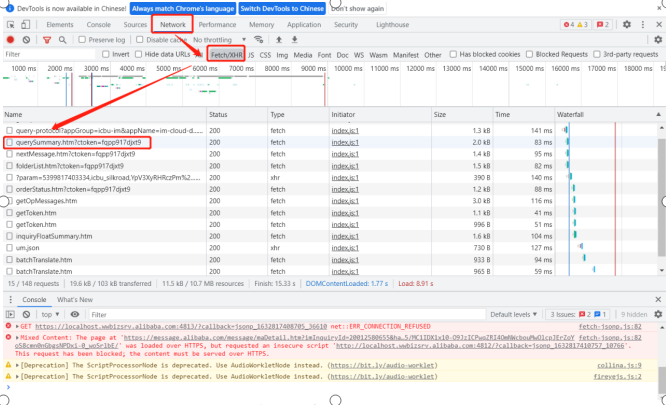666x405 pixels.
Task: Click the network Filter text field
Action: pyautogui.click(x=50, y=54)
